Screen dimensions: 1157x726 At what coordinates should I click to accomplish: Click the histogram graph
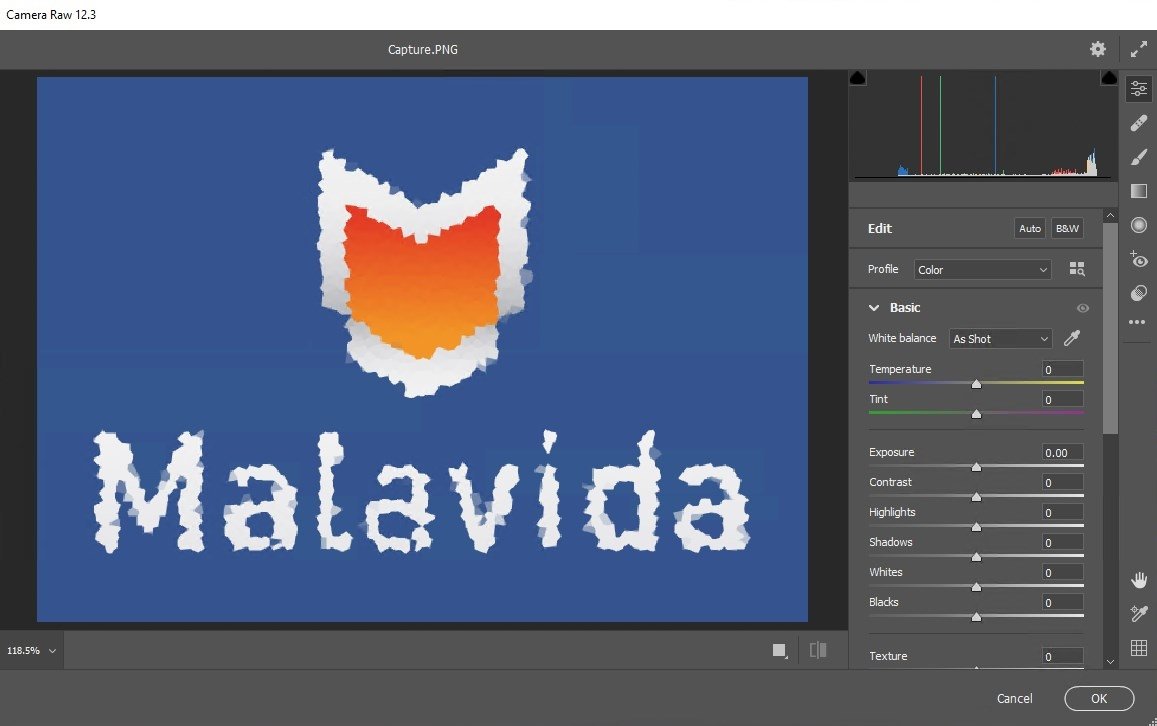coord(983,125)
